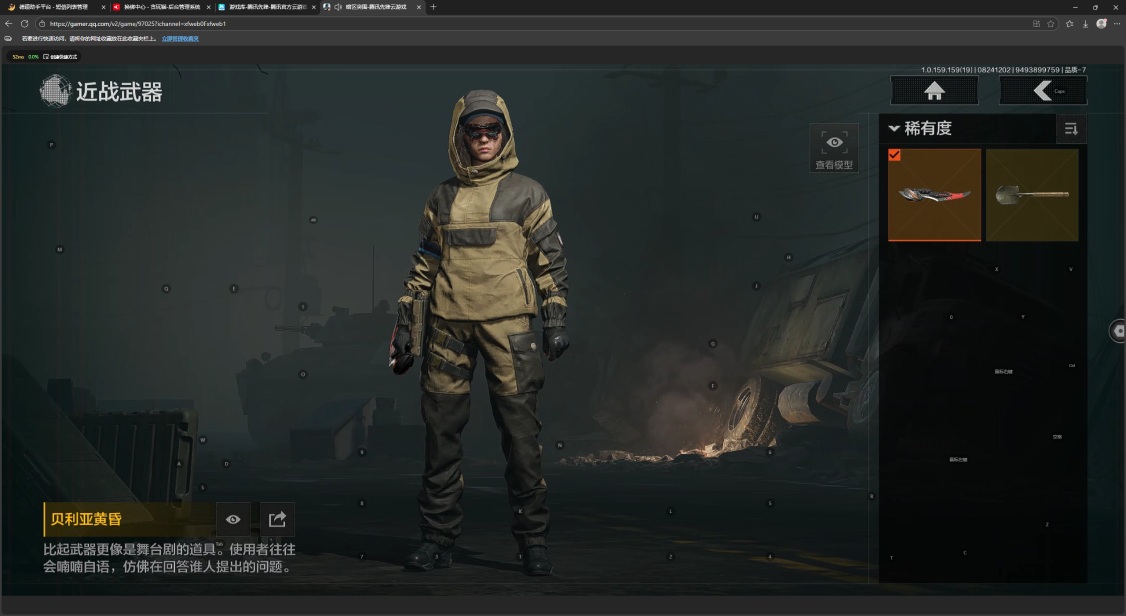Open the browser profile avatar
The width and height of the screenshot is (1126, 616).
1101,24
